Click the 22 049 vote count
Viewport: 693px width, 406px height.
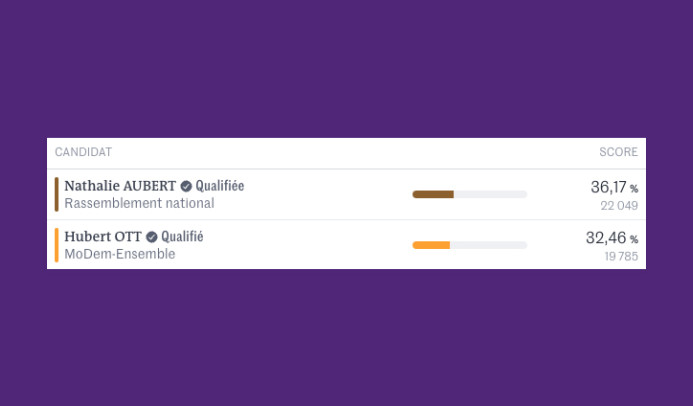pos(619,206)
